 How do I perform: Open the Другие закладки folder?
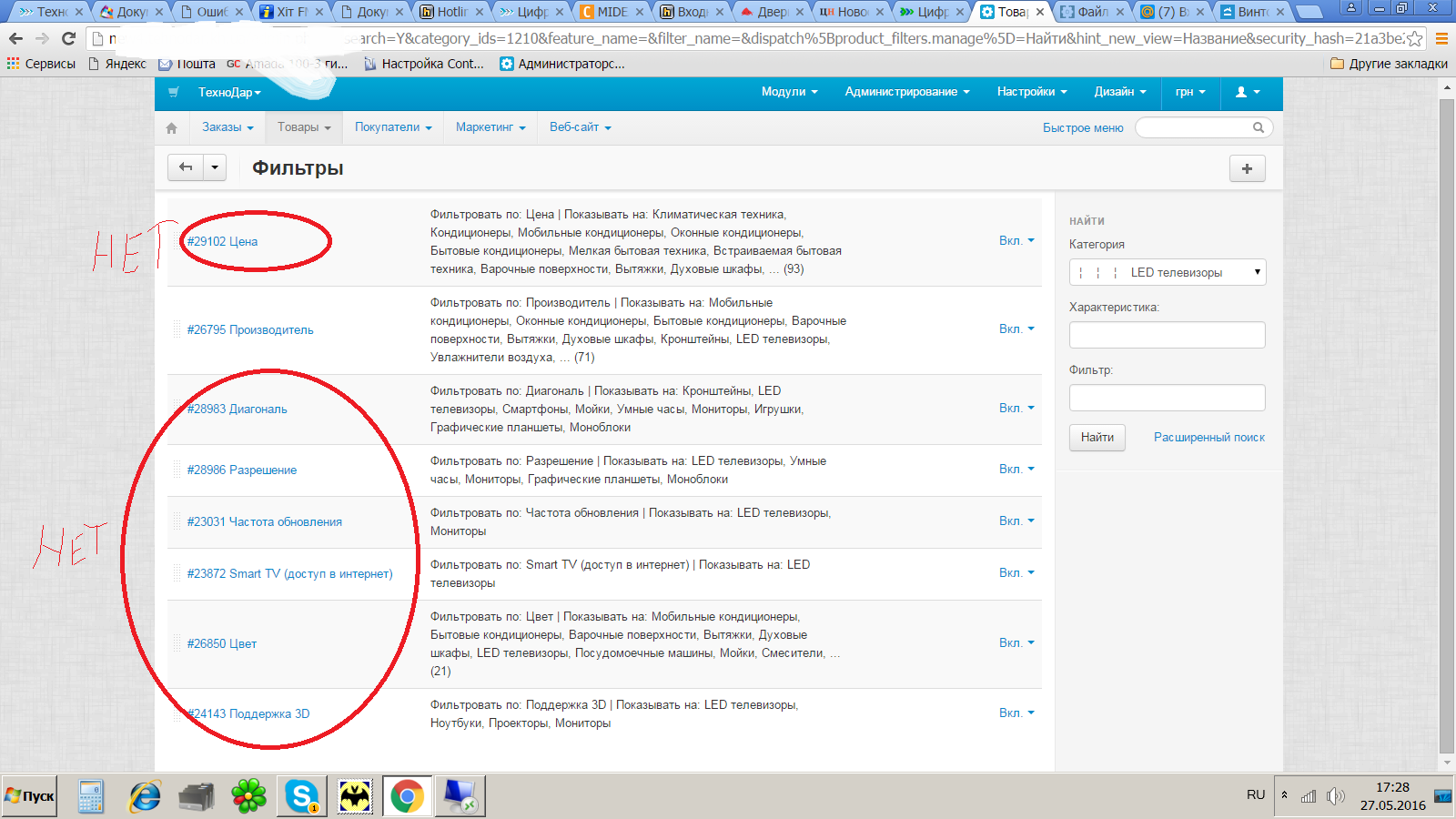click(x=1389, y=64)
